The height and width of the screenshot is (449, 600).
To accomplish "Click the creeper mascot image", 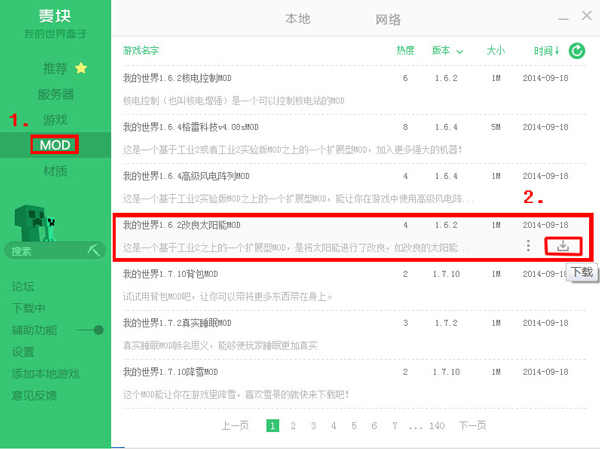I will [36, 223].
